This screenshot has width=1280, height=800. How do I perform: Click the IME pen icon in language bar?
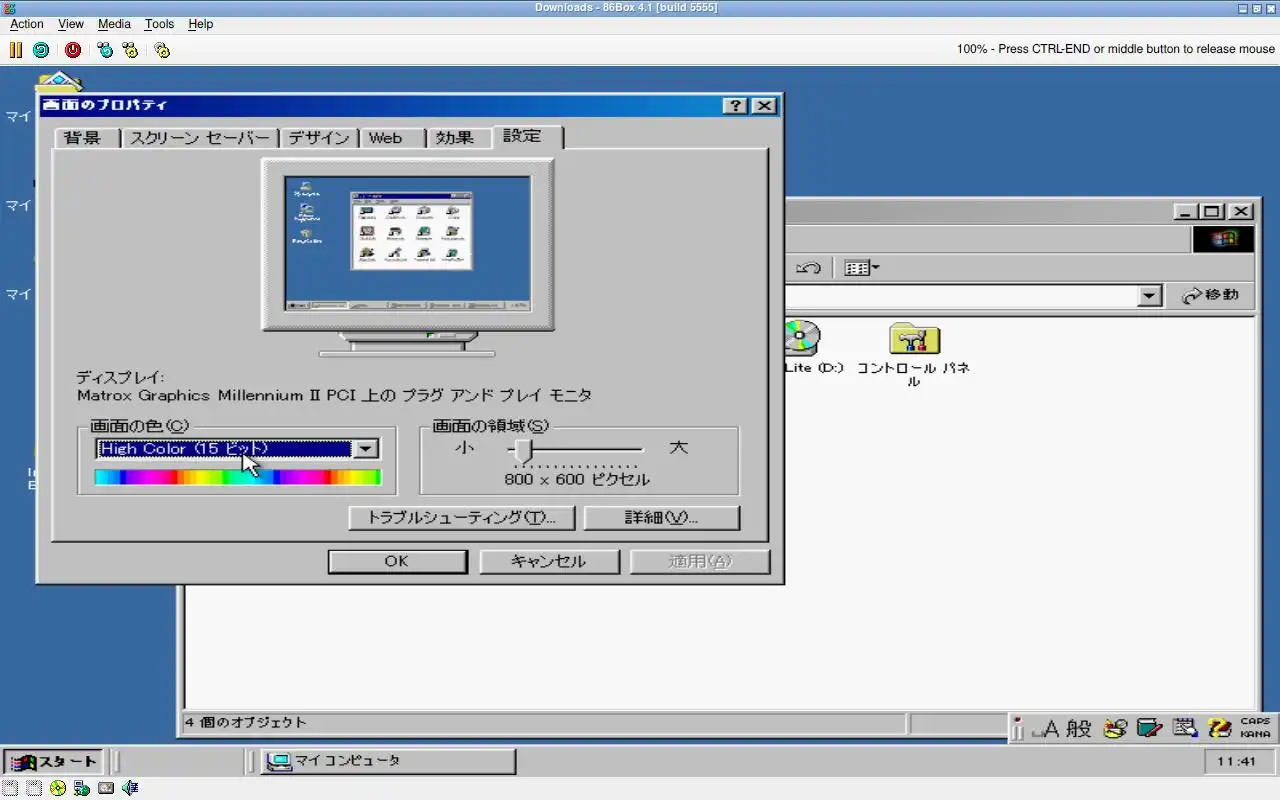(x=1018, y=729)
